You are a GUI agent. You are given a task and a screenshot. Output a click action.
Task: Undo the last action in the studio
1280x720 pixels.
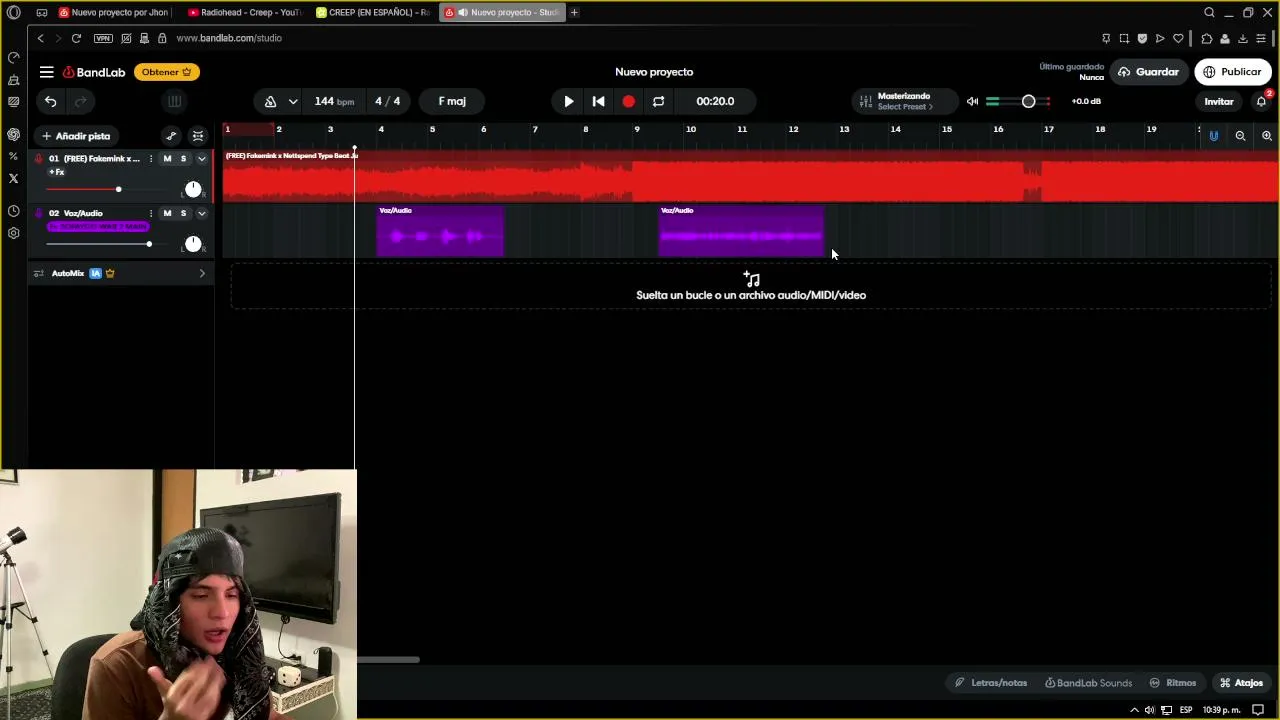point(50,101)
